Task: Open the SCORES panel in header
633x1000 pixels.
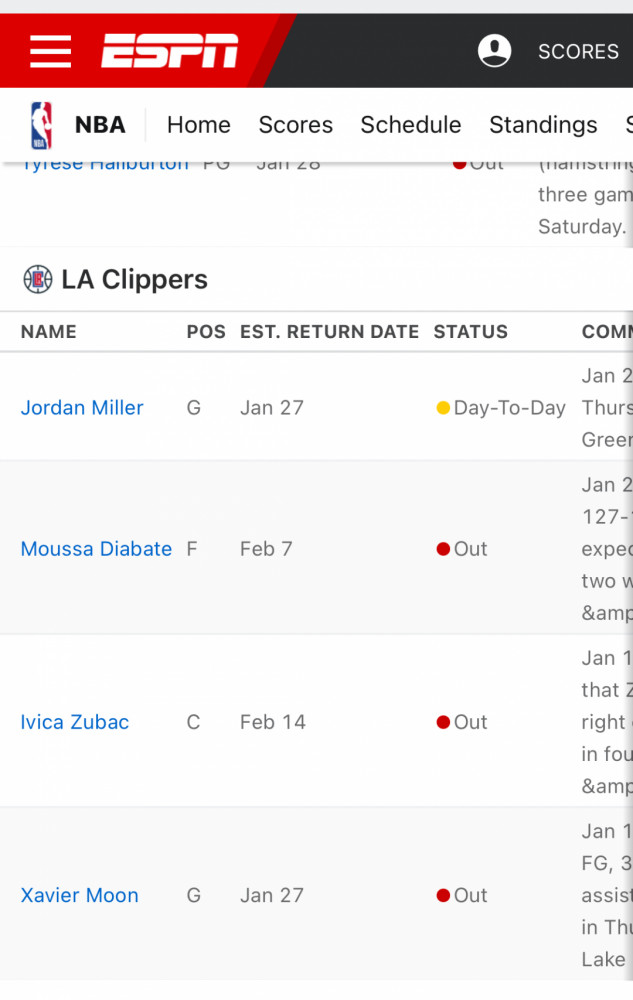Action: tap(578, 51)
